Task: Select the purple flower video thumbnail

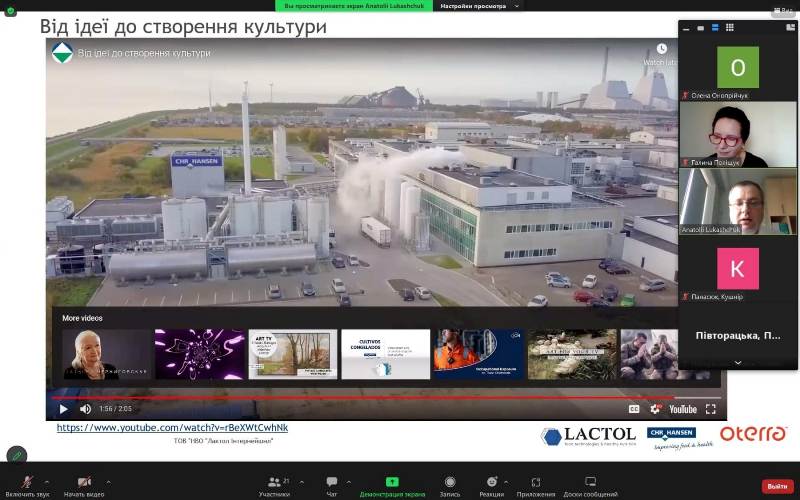Action: 199,354
